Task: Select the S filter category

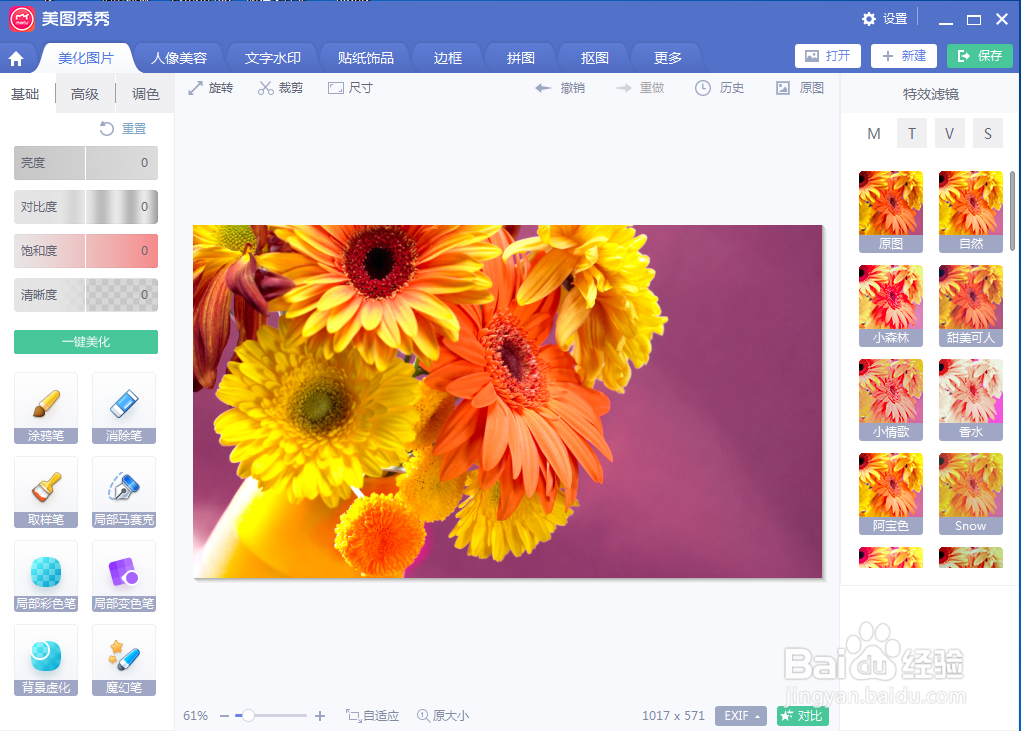Action: [988, 133]
